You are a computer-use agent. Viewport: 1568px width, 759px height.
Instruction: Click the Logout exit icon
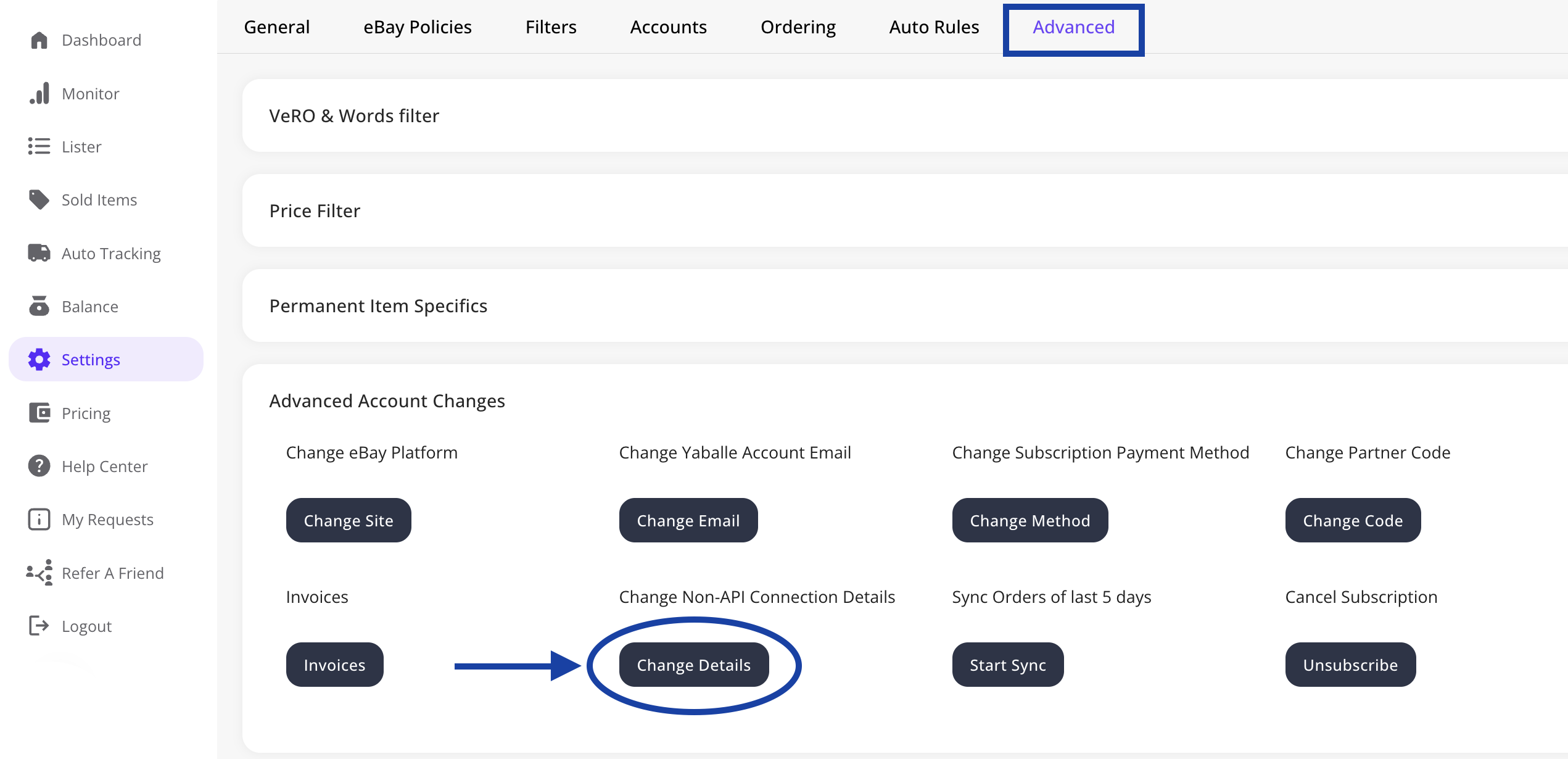(x=39, y=626)
